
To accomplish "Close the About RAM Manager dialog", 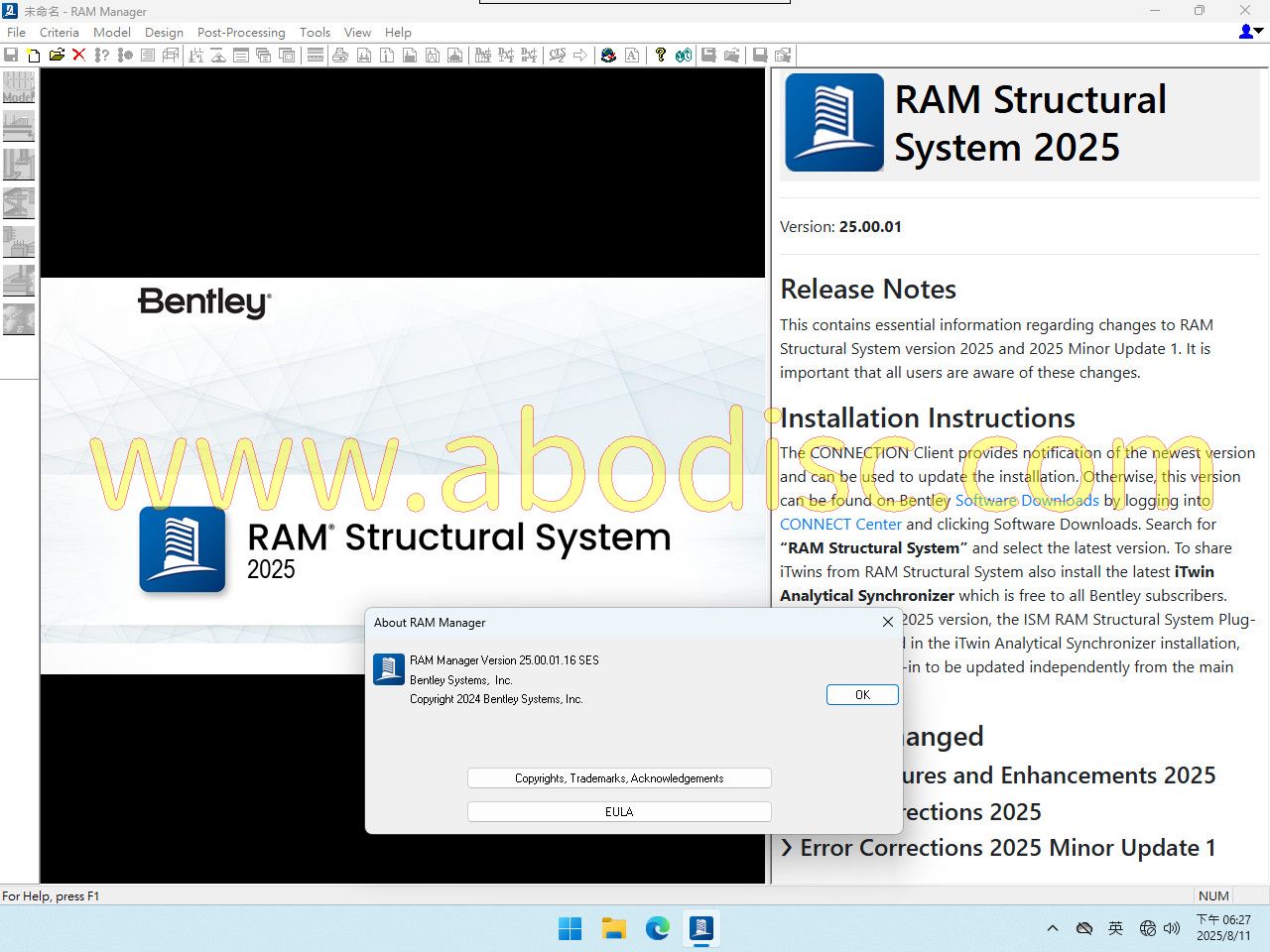I will [x=888, y=622].
